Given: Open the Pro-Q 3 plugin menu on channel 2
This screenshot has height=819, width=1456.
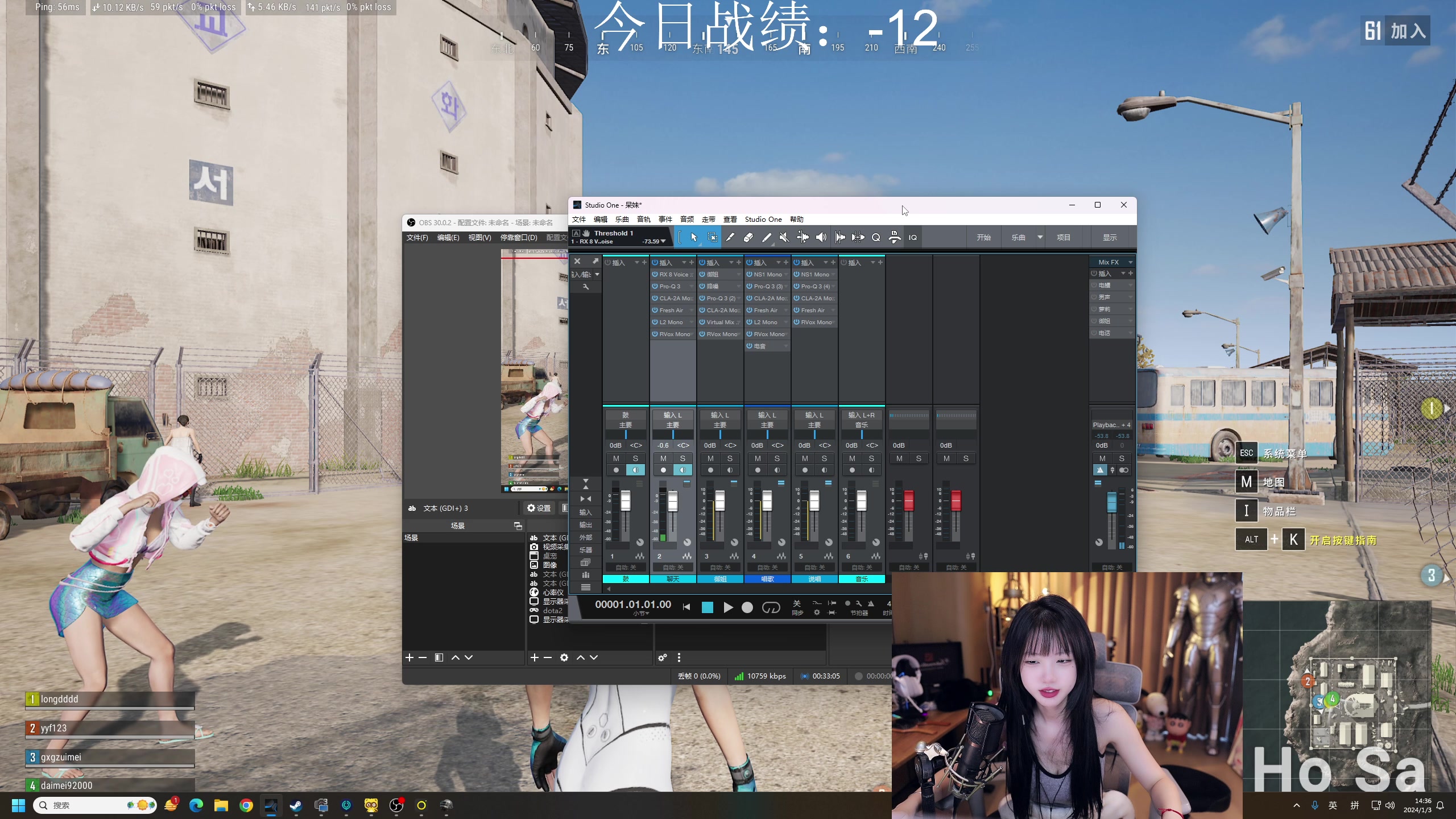Looking at the screenshot, I should click(x=692, y=287).
